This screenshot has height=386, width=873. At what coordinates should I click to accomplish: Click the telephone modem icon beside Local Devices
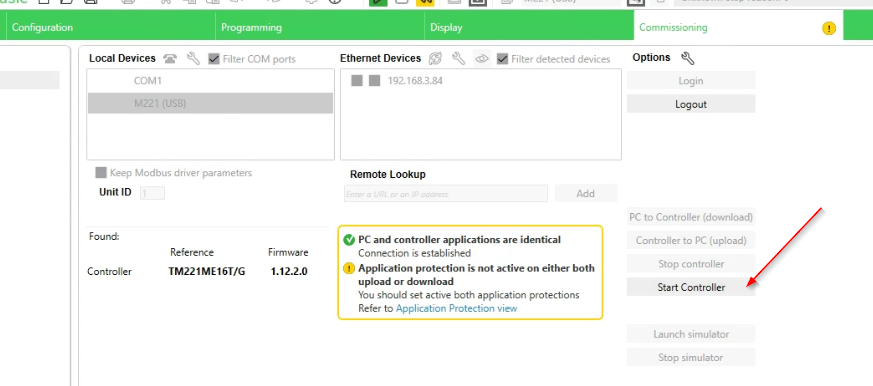(170, 58)
